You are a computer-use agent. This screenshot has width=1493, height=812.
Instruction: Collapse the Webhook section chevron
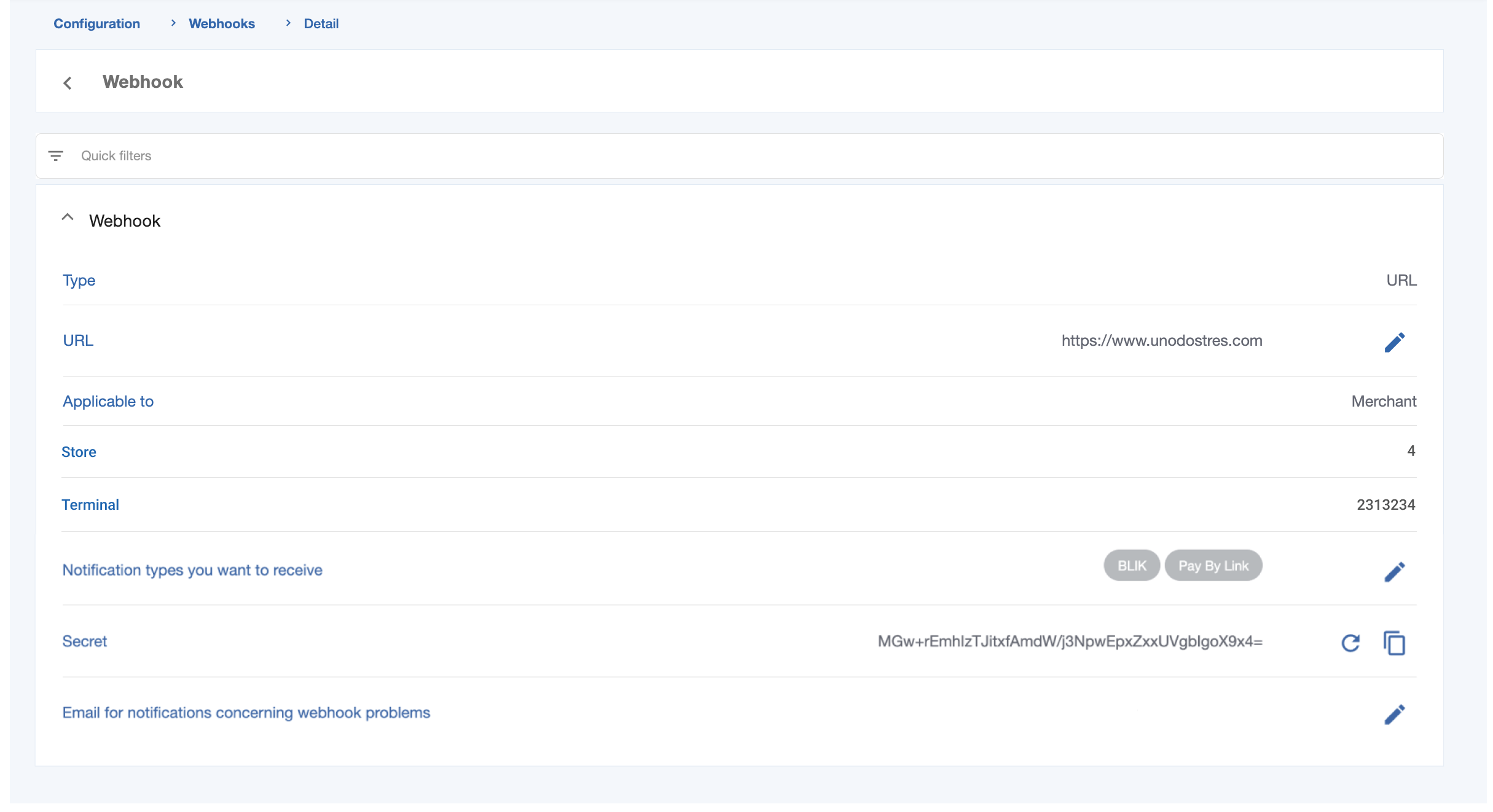tap(68, 218)
